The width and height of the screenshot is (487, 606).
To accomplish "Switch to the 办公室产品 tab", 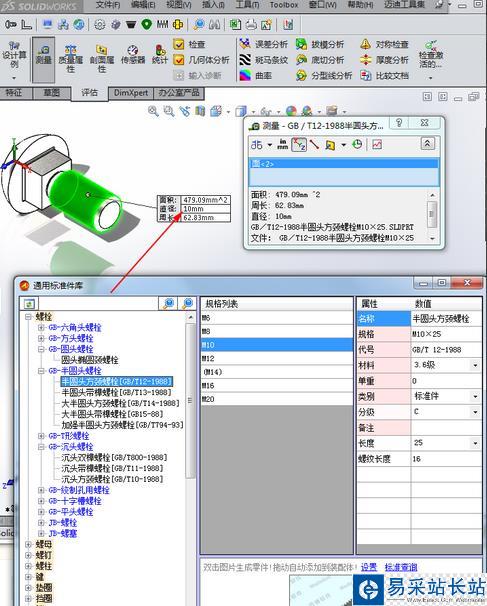I will point(179,93).
